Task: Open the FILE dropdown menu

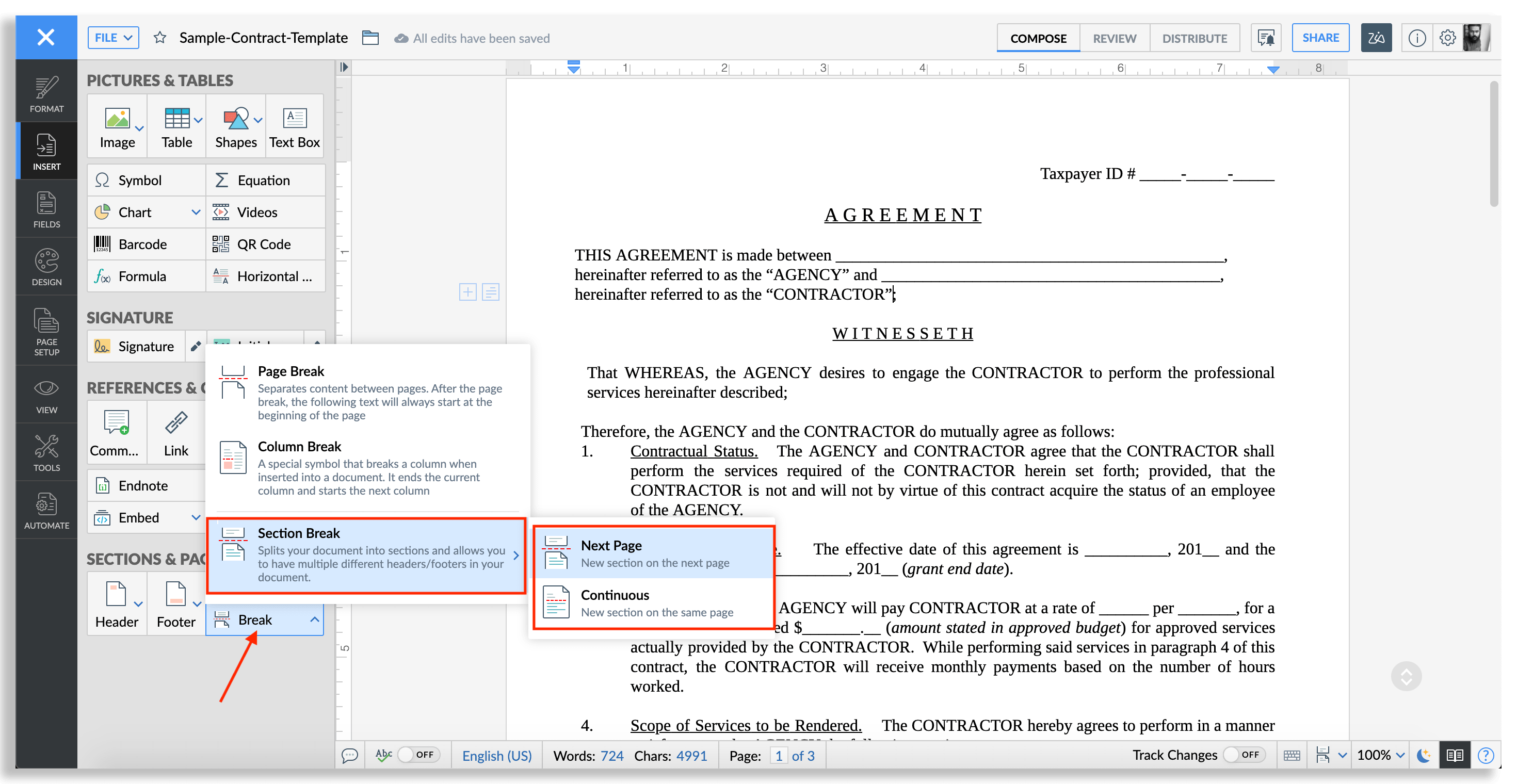Action: click(113, 38)
